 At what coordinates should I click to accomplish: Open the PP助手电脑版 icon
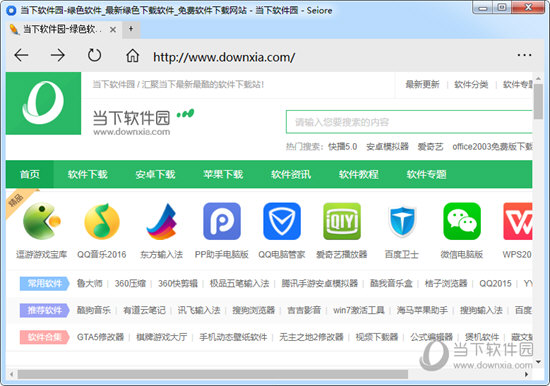[x=222, y=221]
